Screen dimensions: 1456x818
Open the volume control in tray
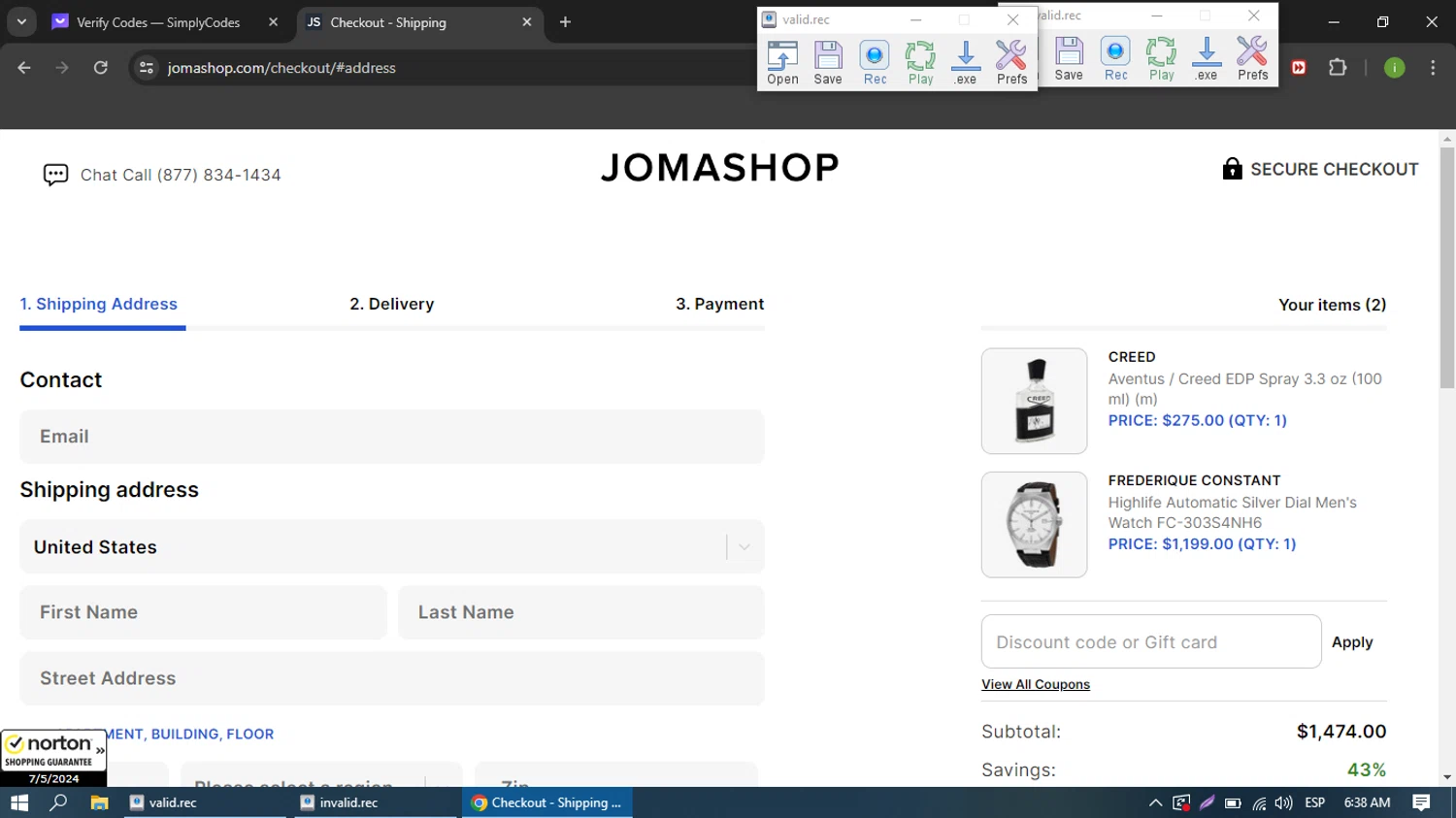point(1283,802)
